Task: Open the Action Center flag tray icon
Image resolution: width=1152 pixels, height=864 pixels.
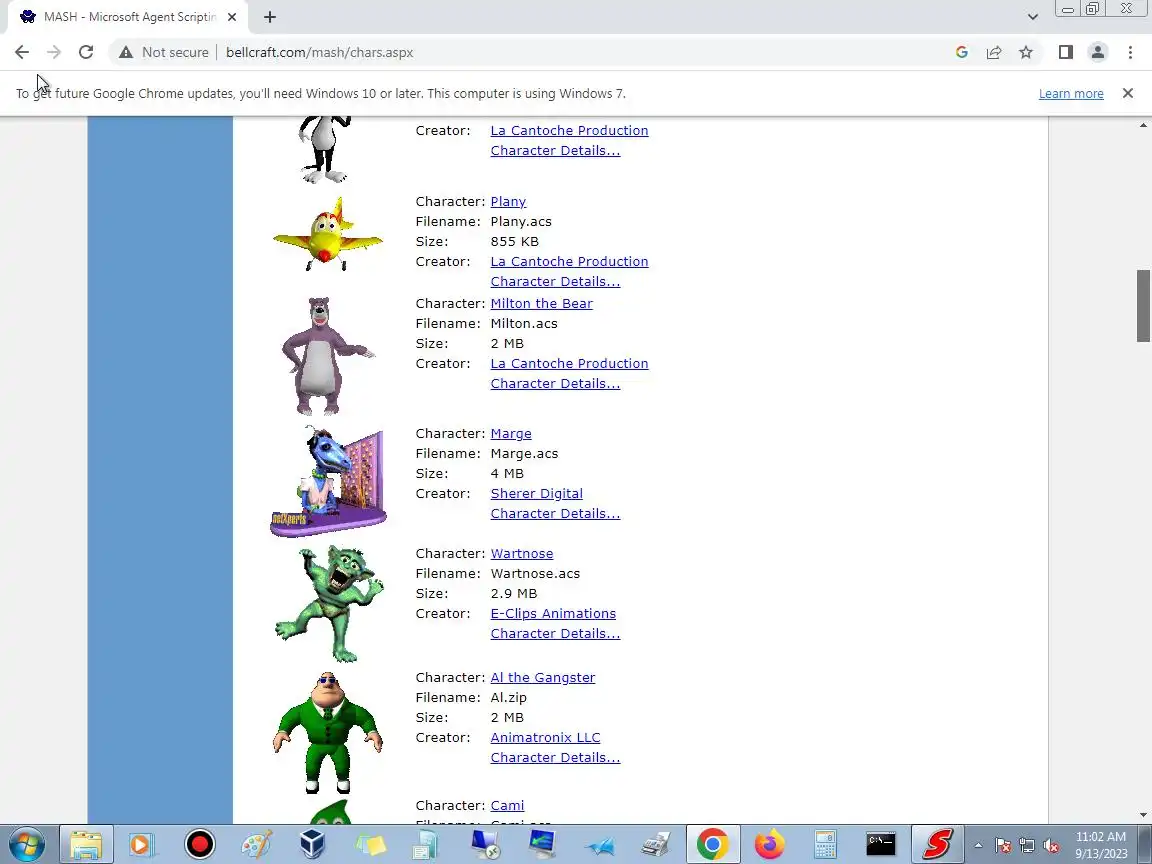Action: pyautogui.click(x=1003, y=846)
